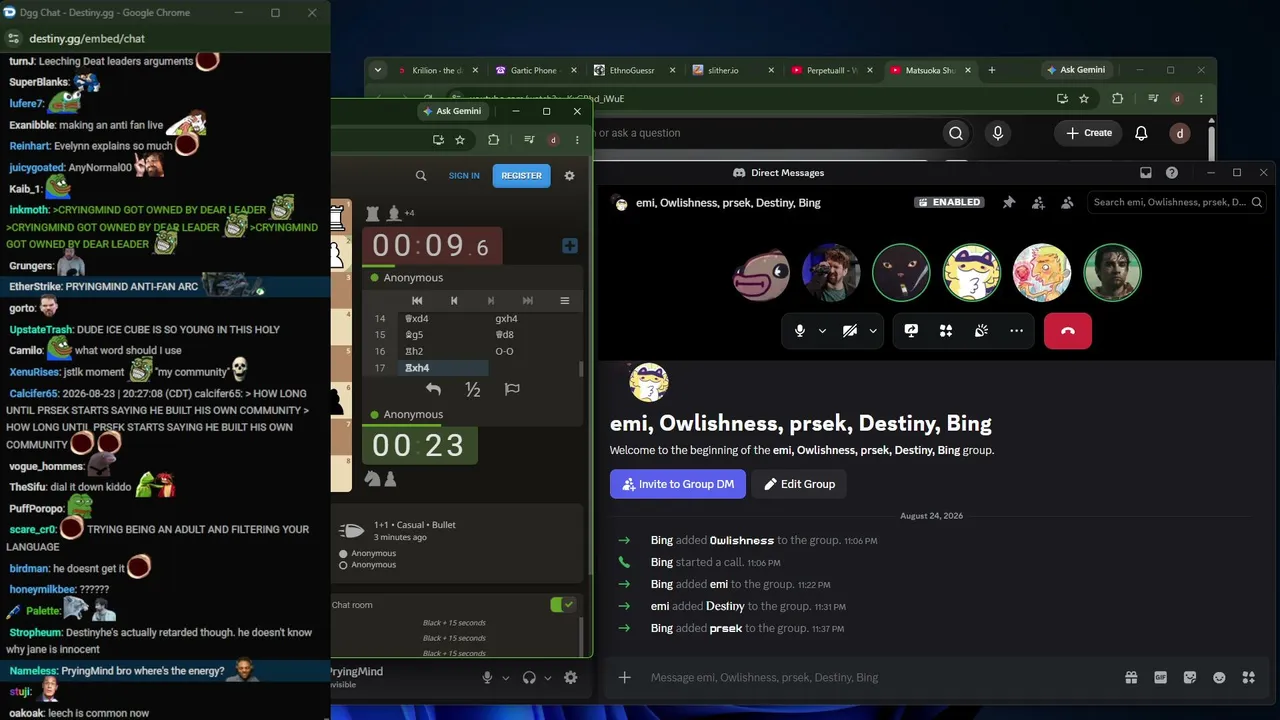Open Activities launcher in call controls
This screenshot has height=720, width=1280.
click(946, 331)
